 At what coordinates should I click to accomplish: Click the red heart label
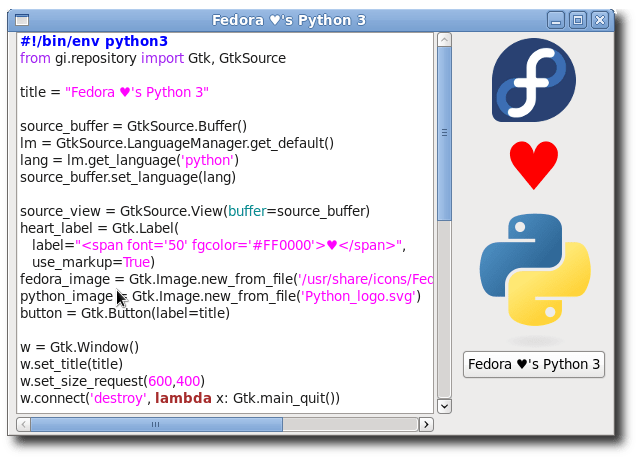coord(533,165)
